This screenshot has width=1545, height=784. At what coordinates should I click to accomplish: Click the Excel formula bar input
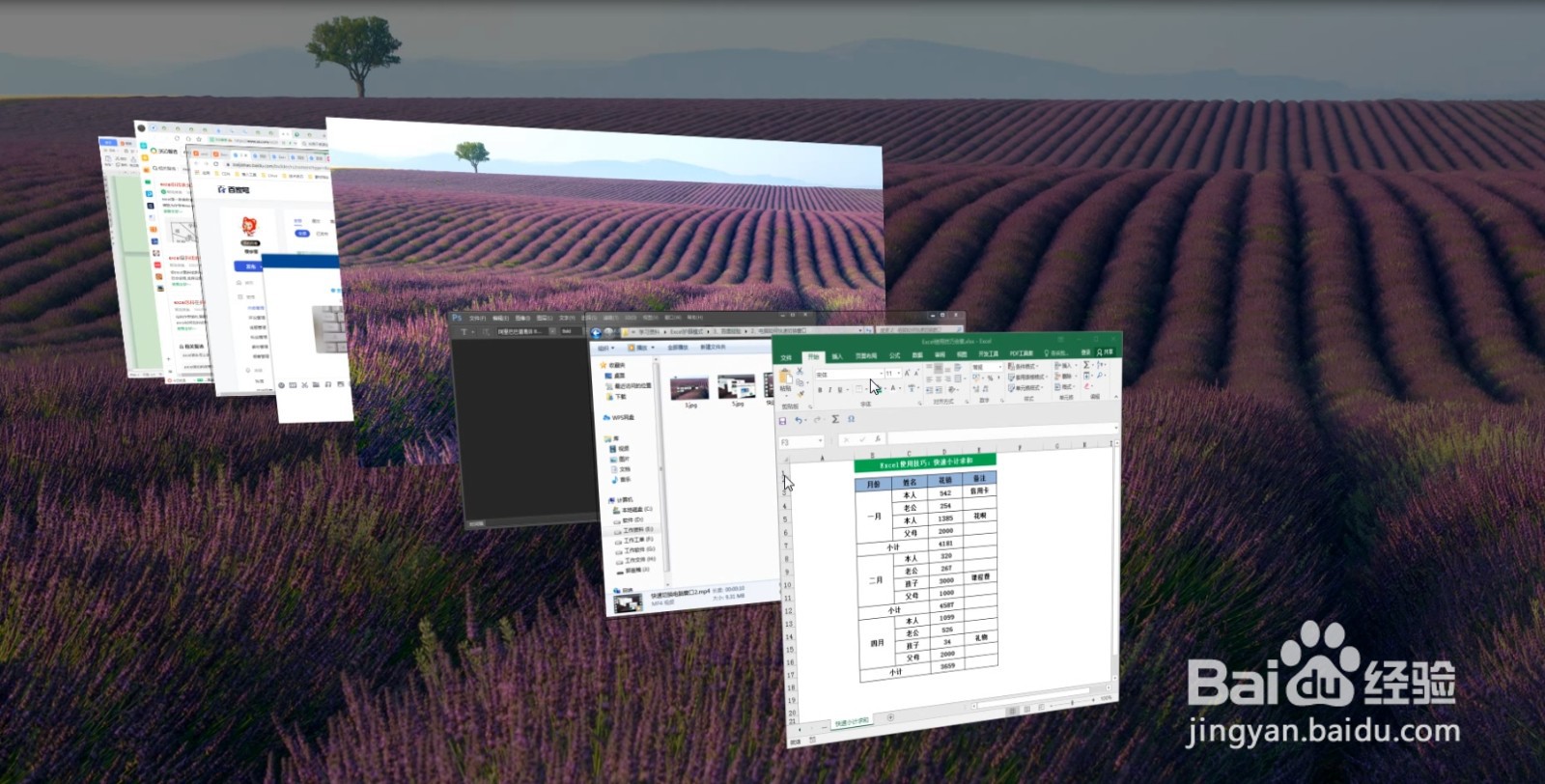999,434
